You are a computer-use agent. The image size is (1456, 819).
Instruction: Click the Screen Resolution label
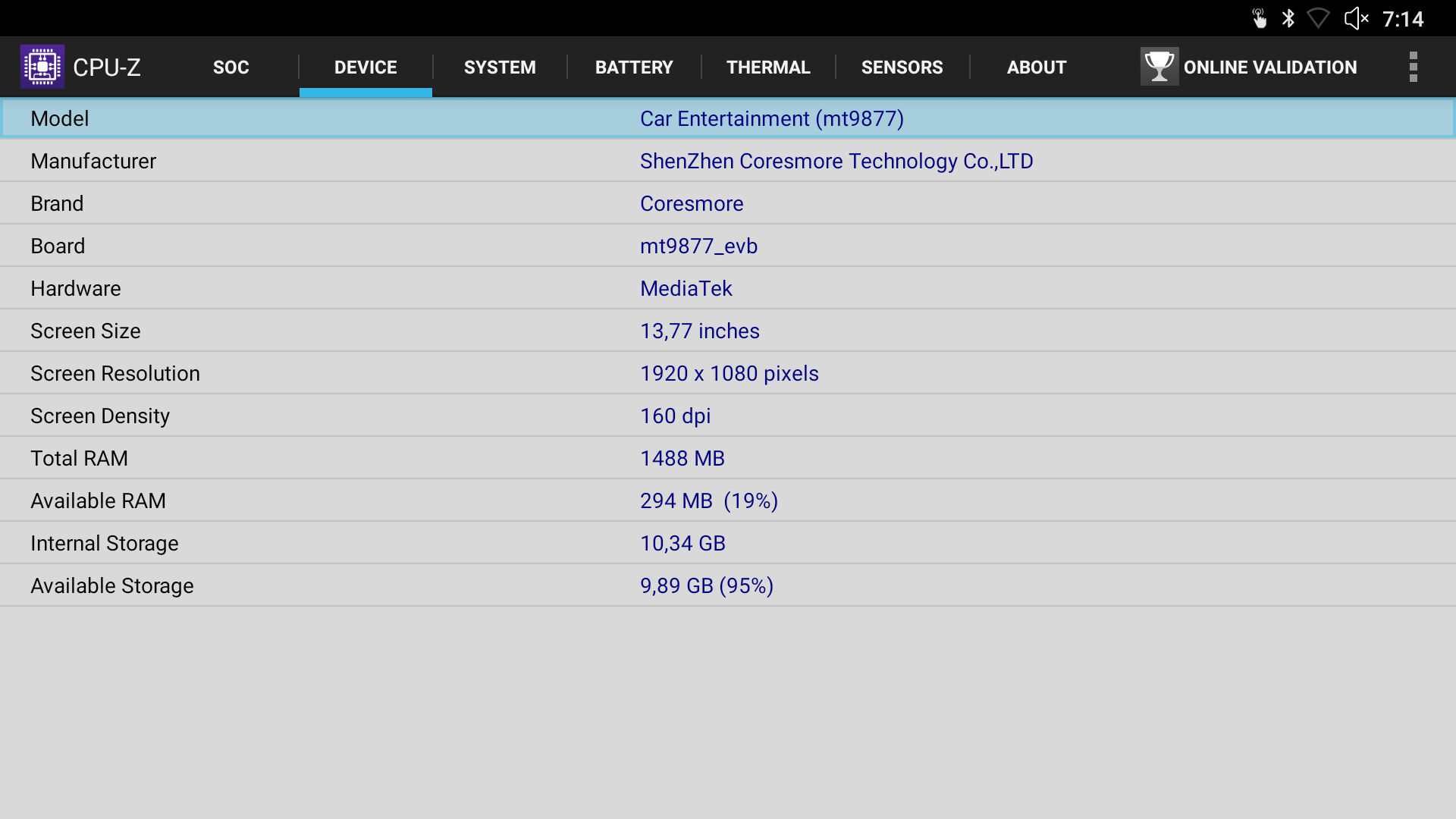pos(115,374)
